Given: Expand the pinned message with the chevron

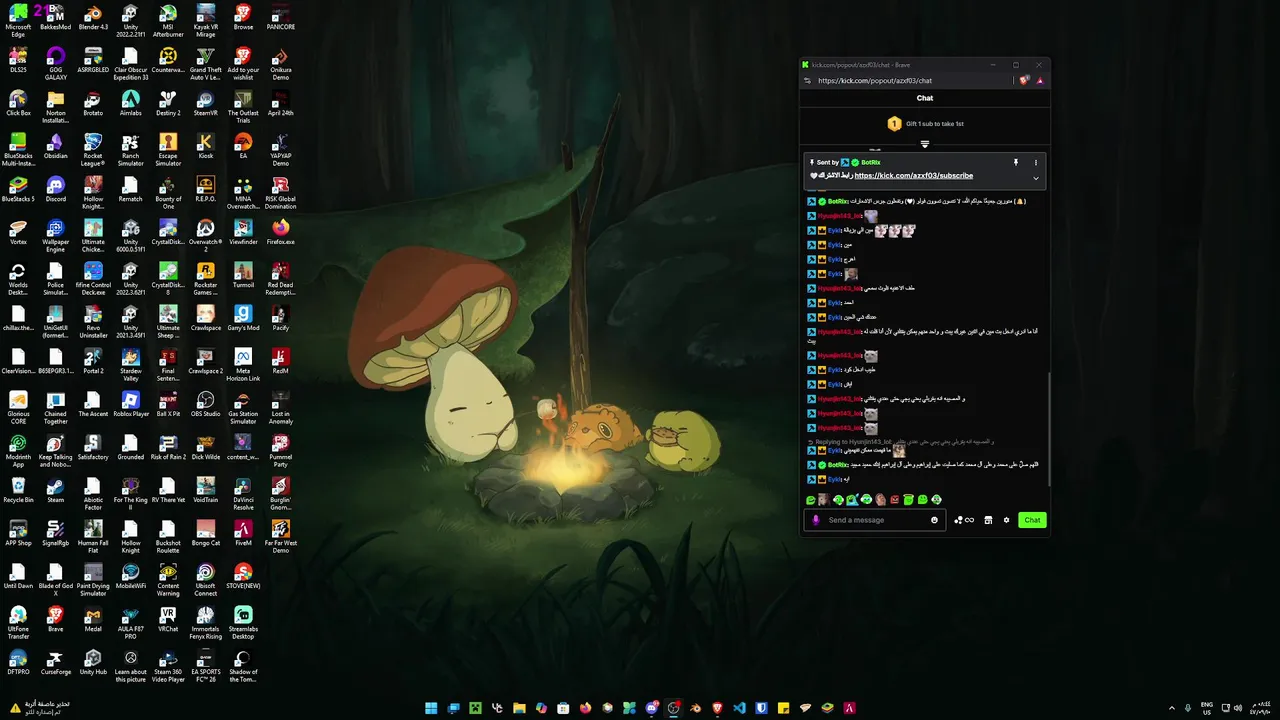Looking at the screenshot, I should (1036, 178).
